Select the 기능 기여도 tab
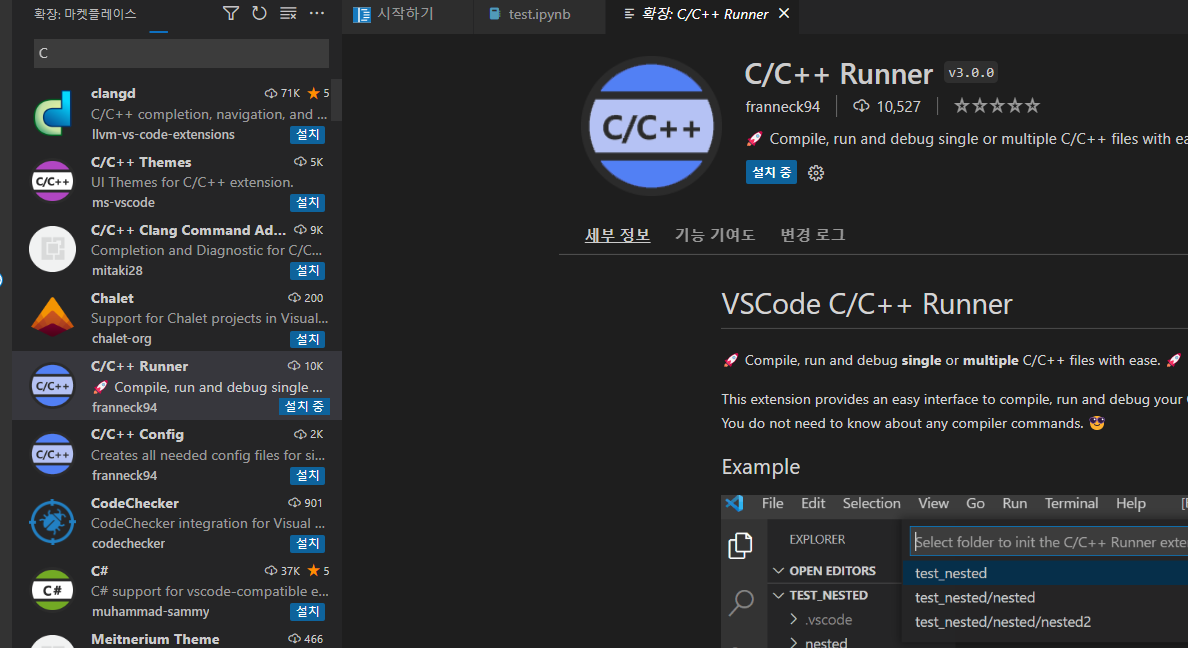 click(x=714, y=235)
